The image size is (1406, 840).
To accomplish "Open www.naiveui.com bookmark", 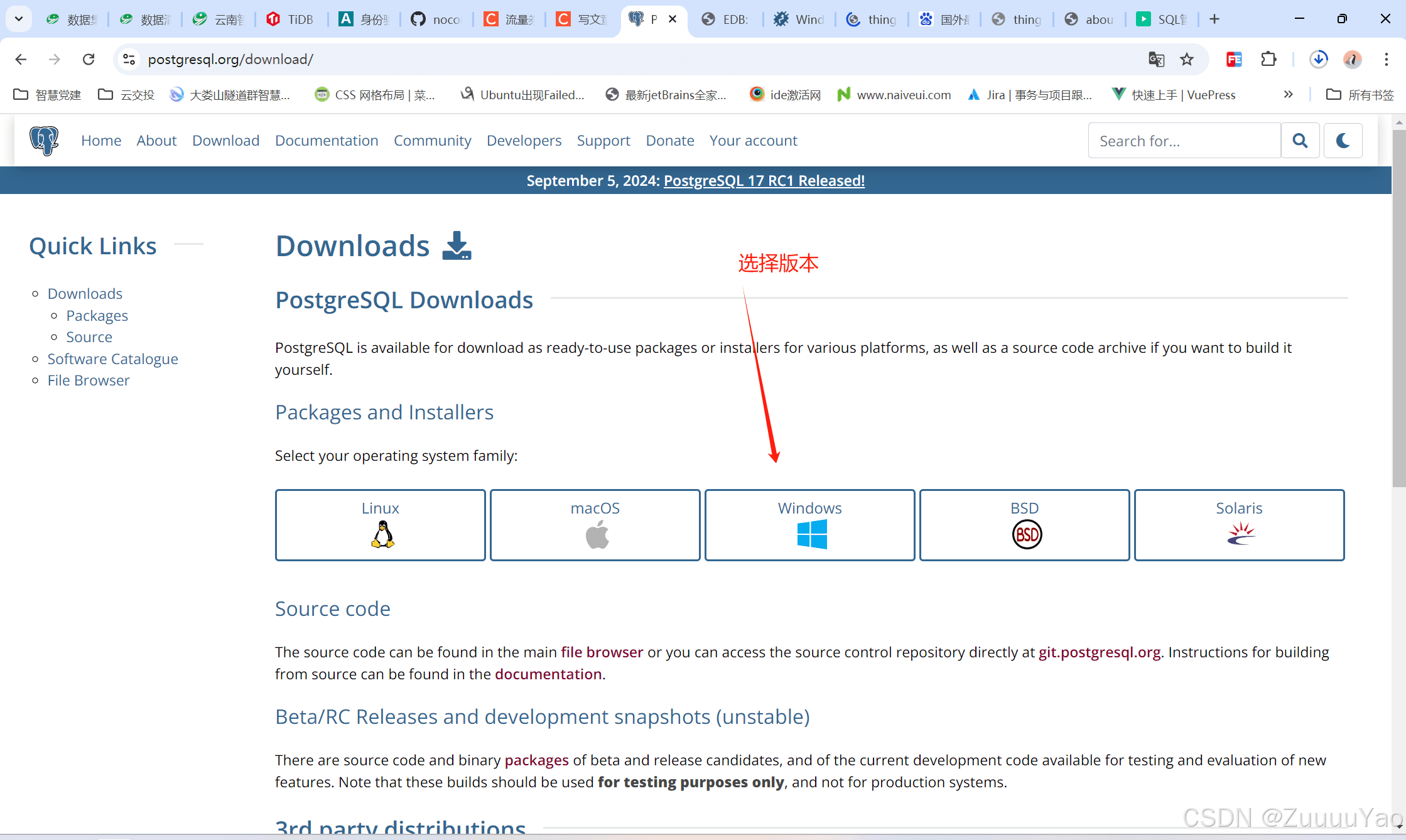I will (x=894, y=95).
